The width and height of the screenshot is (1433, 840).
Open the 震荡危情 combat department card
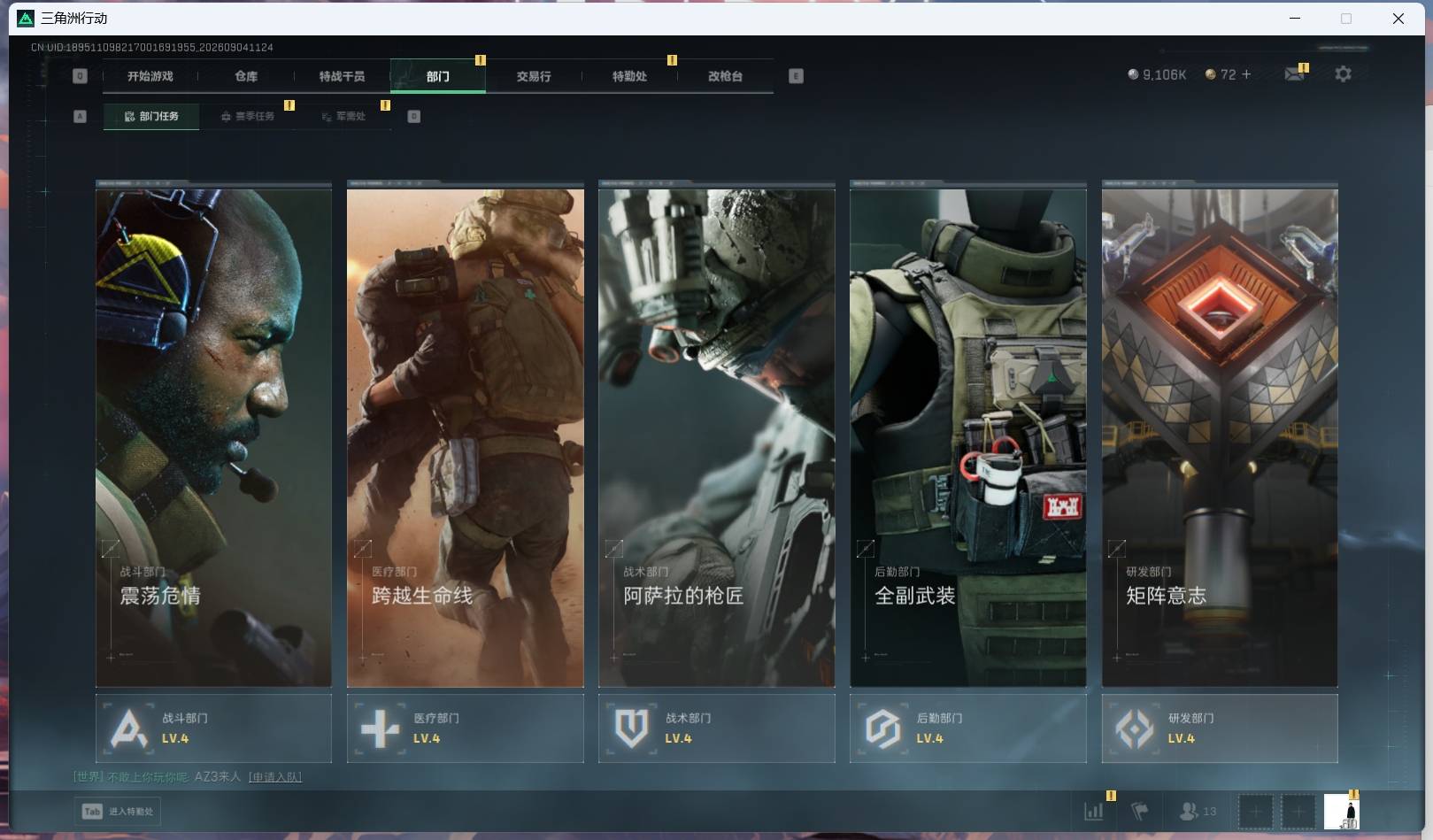(213, 435)
